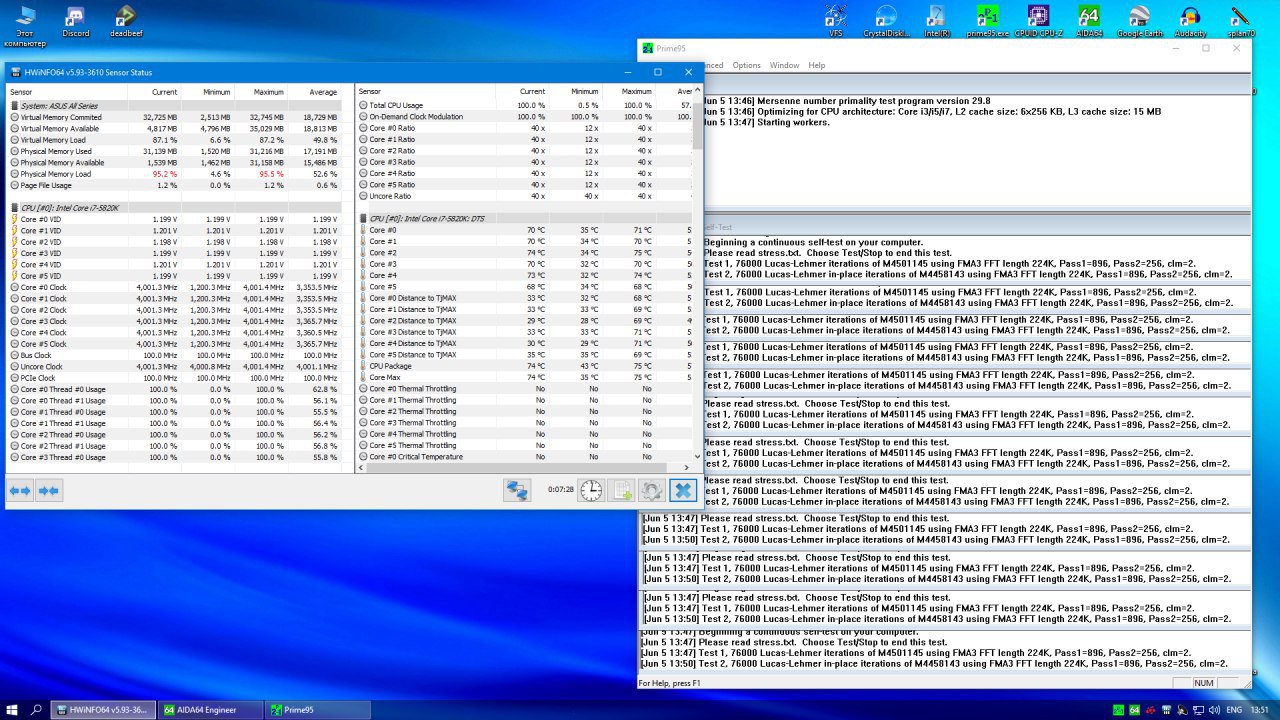Open the Options menu in Prime95
The width and height of the screenshot is (1280, 720).
pyautogui.click(x=746, y=65)
